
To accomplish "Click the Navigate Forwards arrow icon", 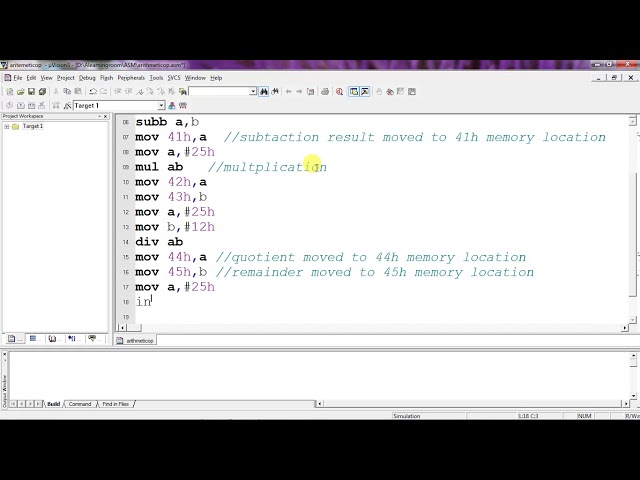I will point(299,91).
